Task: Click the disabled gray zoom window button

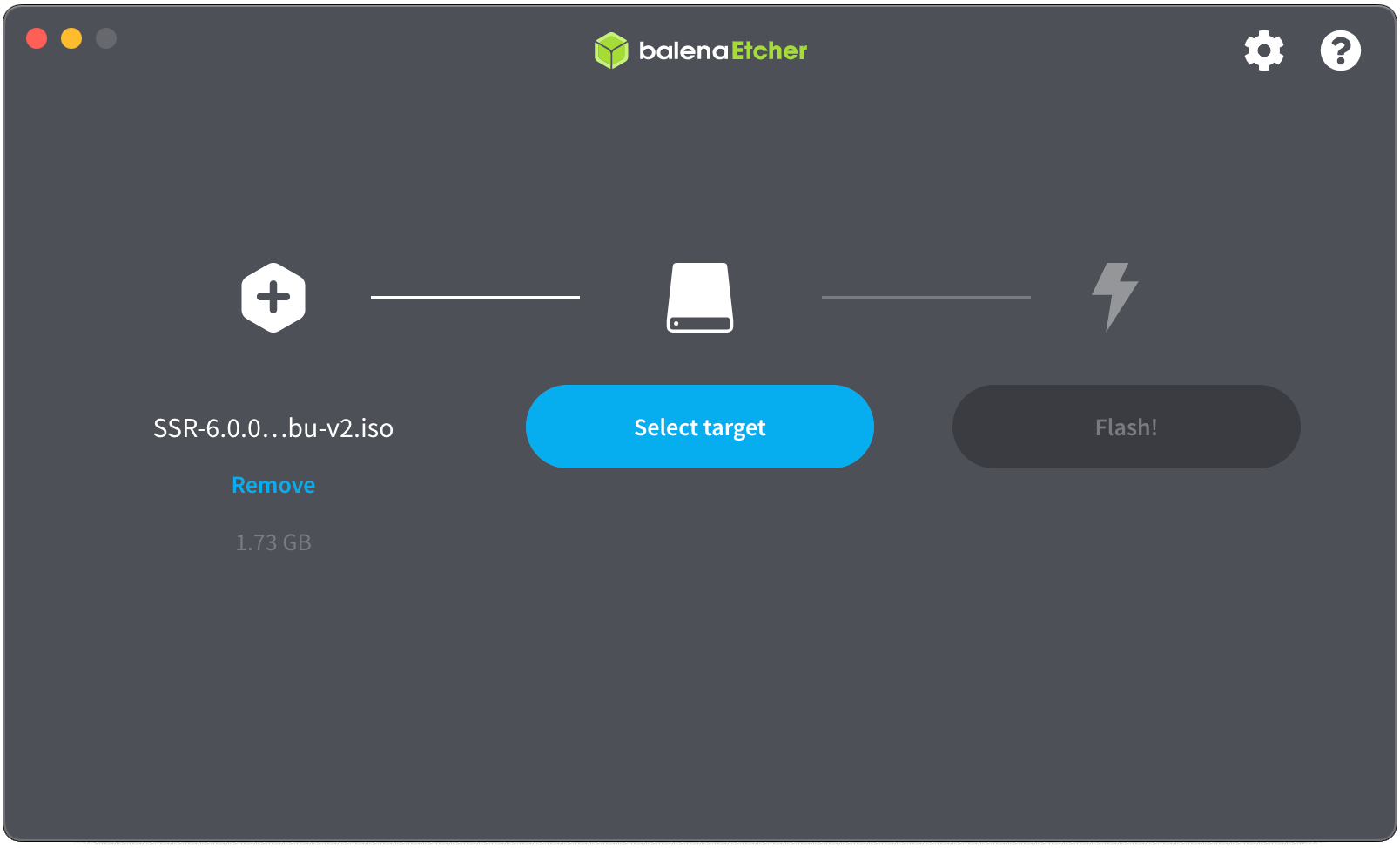Action: pos(106,38)
